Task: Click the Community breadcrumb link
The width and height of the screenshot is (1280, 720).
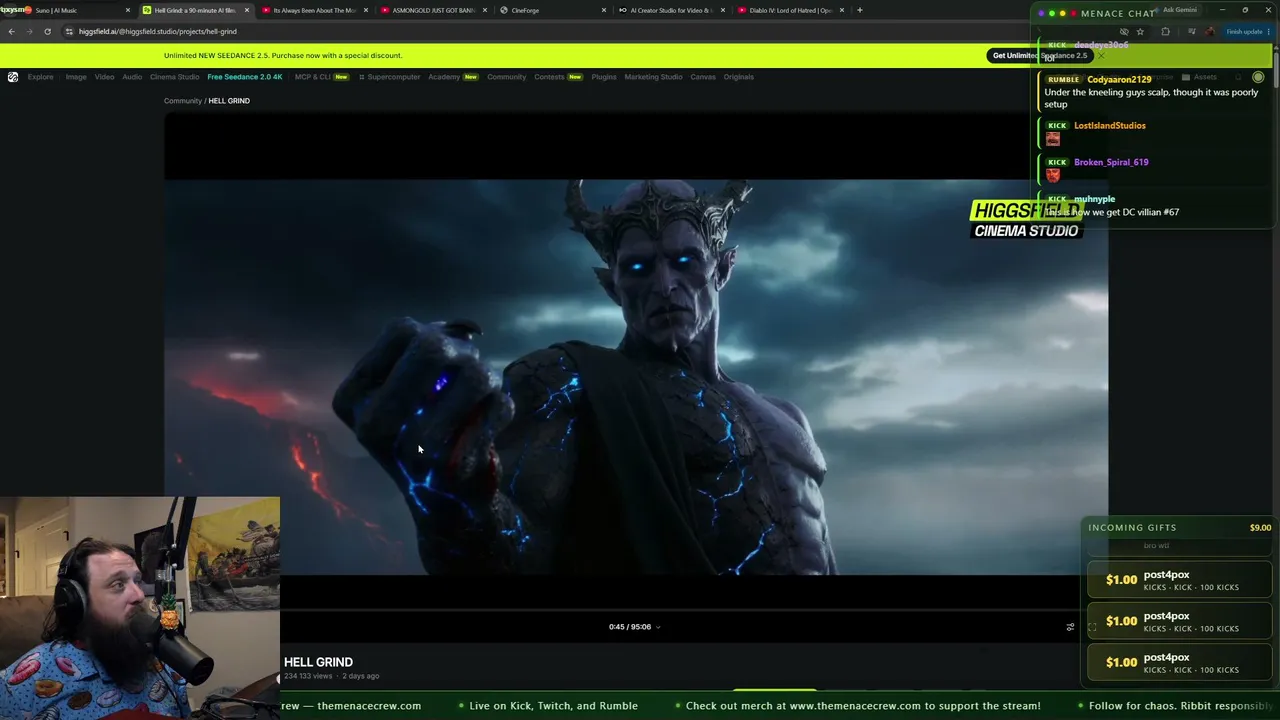Action: coord(183,101)
